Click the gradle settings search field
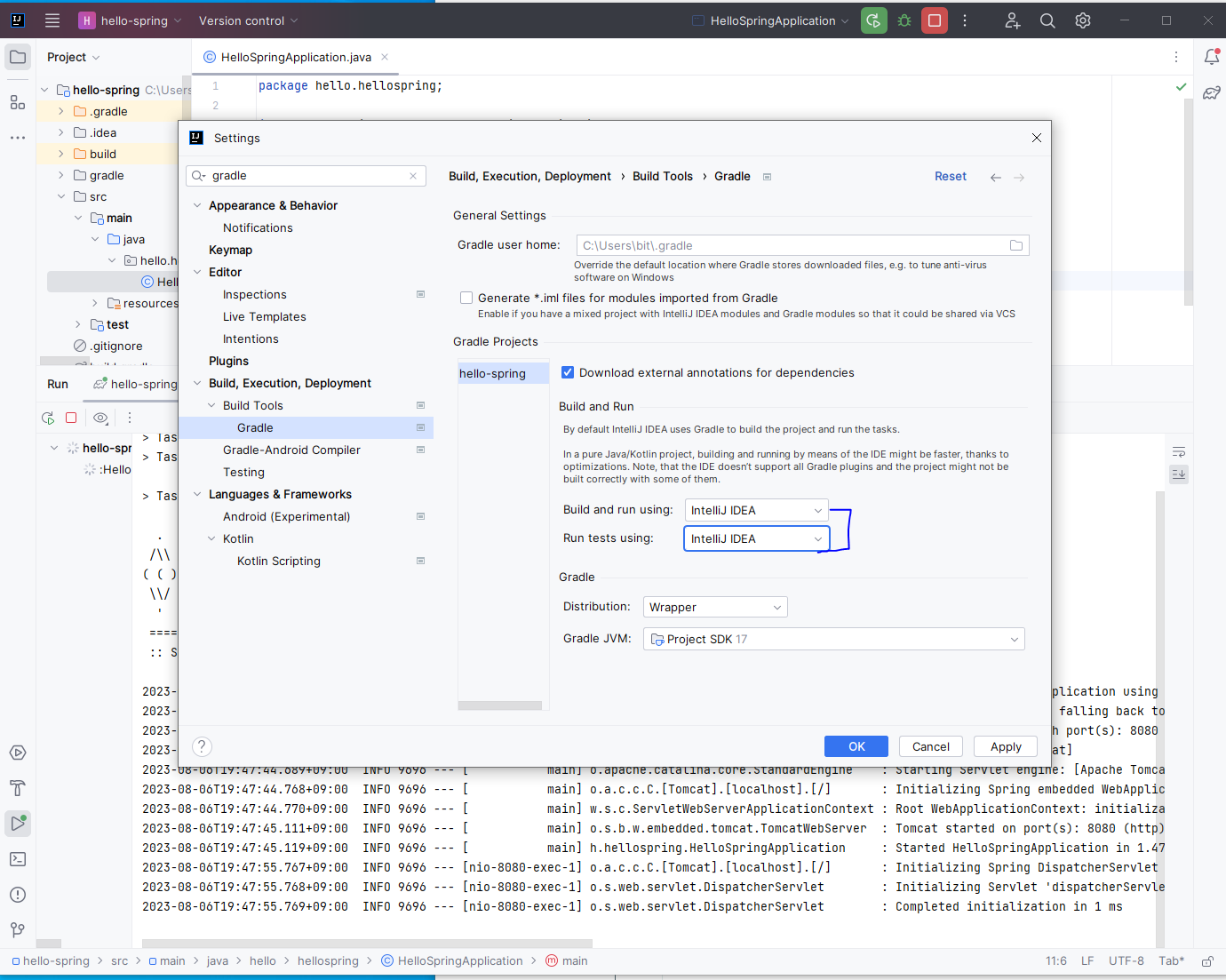This screenshot has width=1226, height=980. (306, 176)
